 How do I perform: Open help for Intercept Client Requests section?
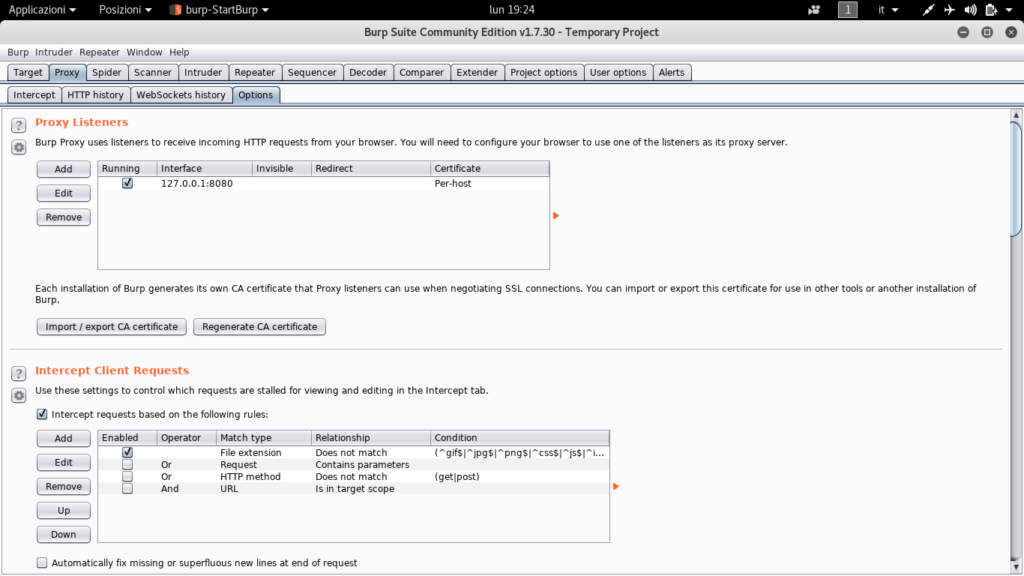[x=18, y=373]
